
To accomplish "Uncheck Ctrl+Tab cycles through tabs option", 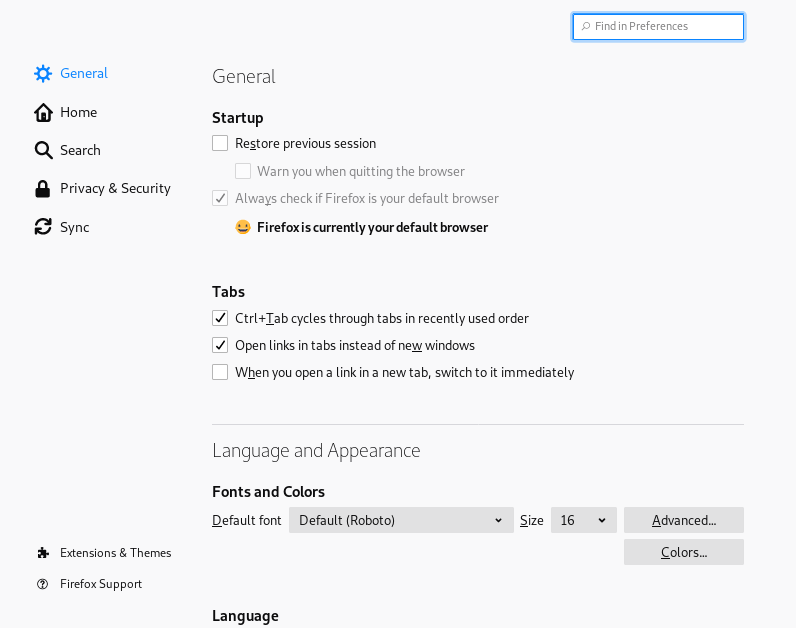I will click(220, 318).
